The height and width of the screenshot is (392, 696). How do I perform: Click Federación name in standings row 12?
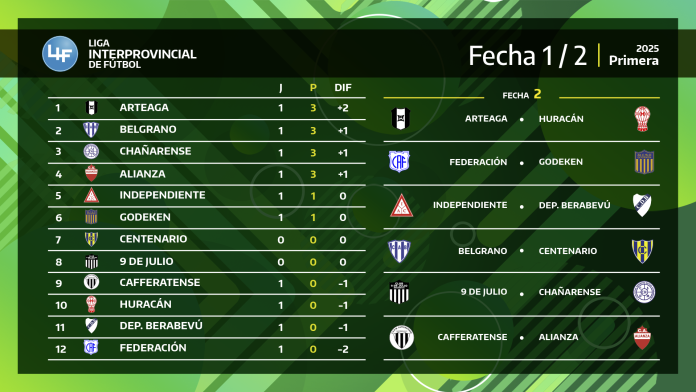click(153, 348)
